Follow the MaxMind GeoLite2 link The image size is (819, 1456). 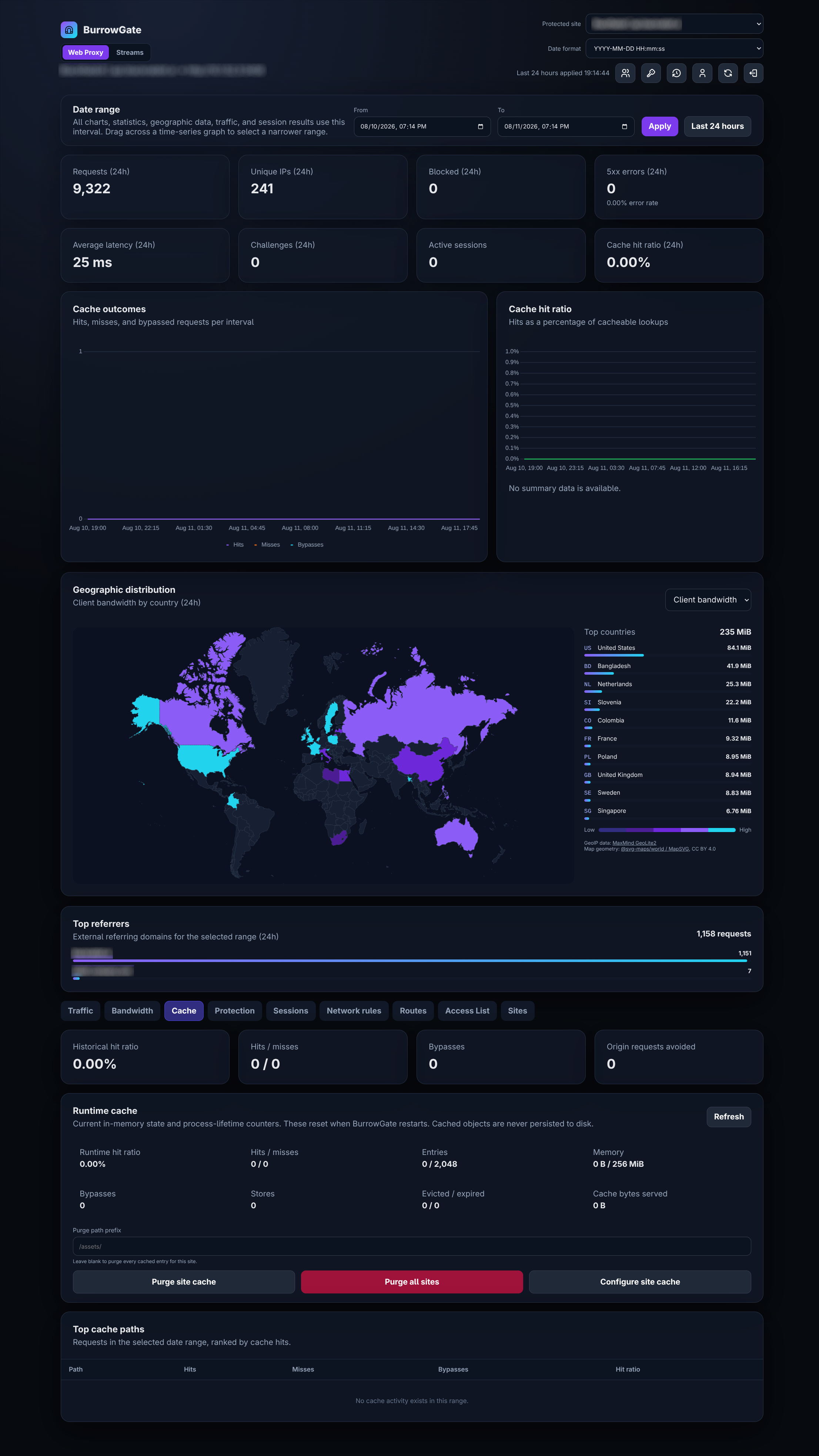634,843
